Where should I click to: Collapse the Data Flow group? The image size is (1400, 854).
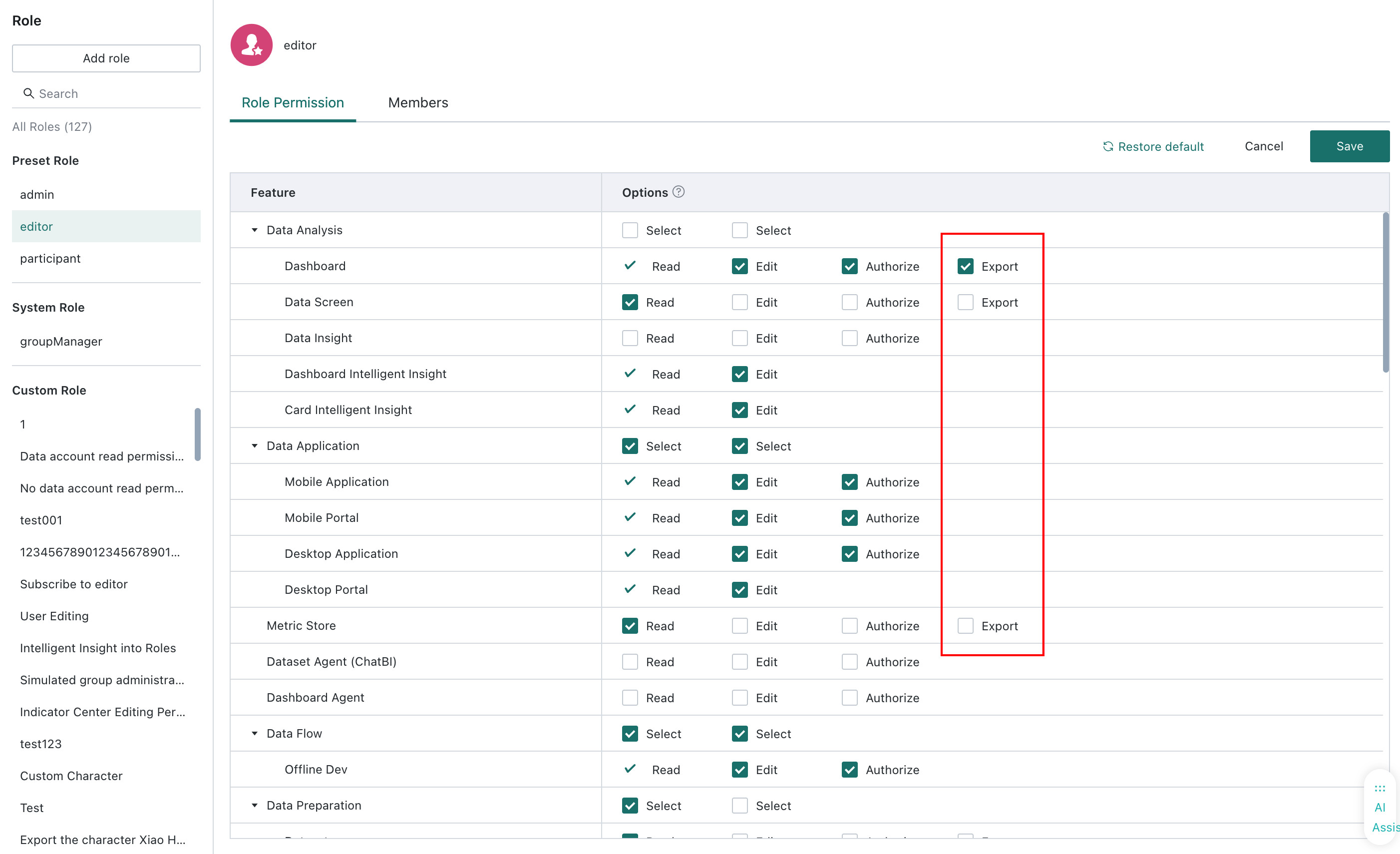255,734
